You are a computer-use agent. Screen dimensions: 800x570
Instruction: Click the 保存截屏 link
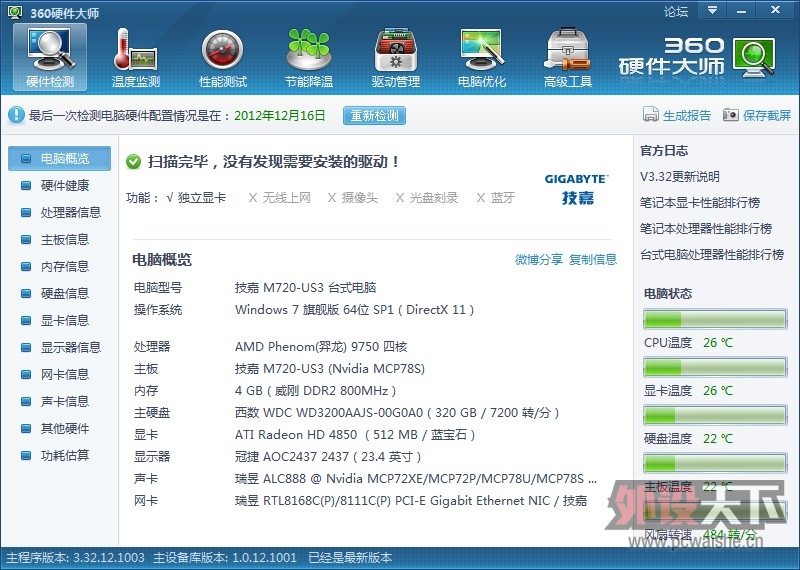click(767, 115)
